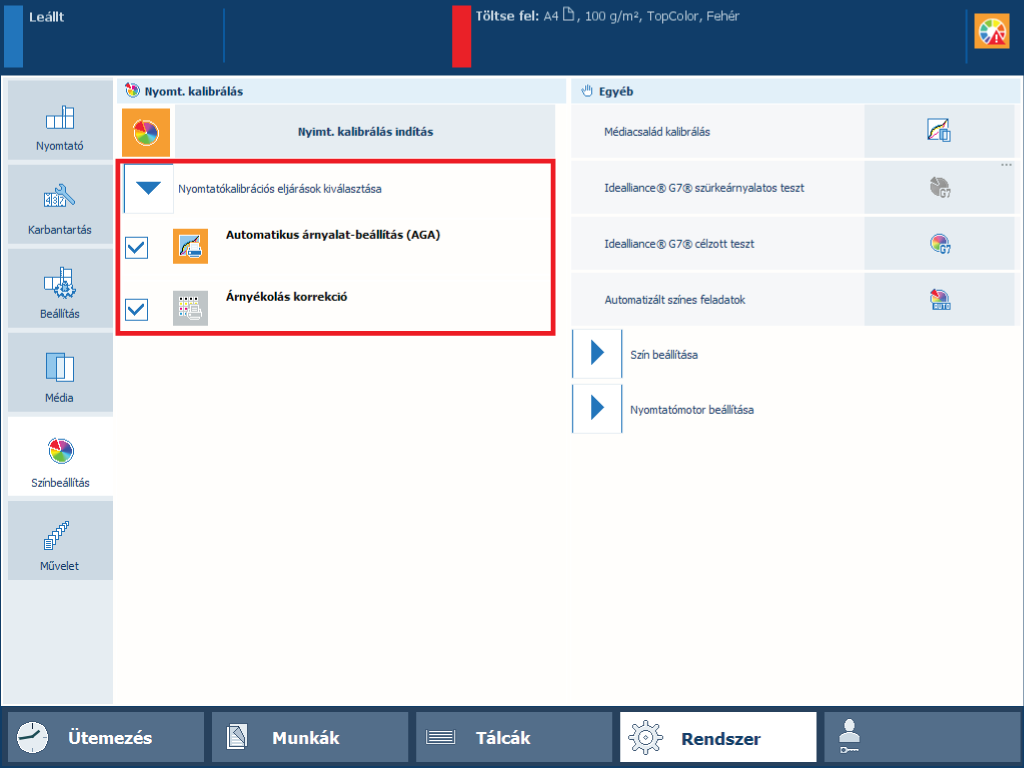Click Médiacsalád kalibrálás label

[x=657, y=131]
